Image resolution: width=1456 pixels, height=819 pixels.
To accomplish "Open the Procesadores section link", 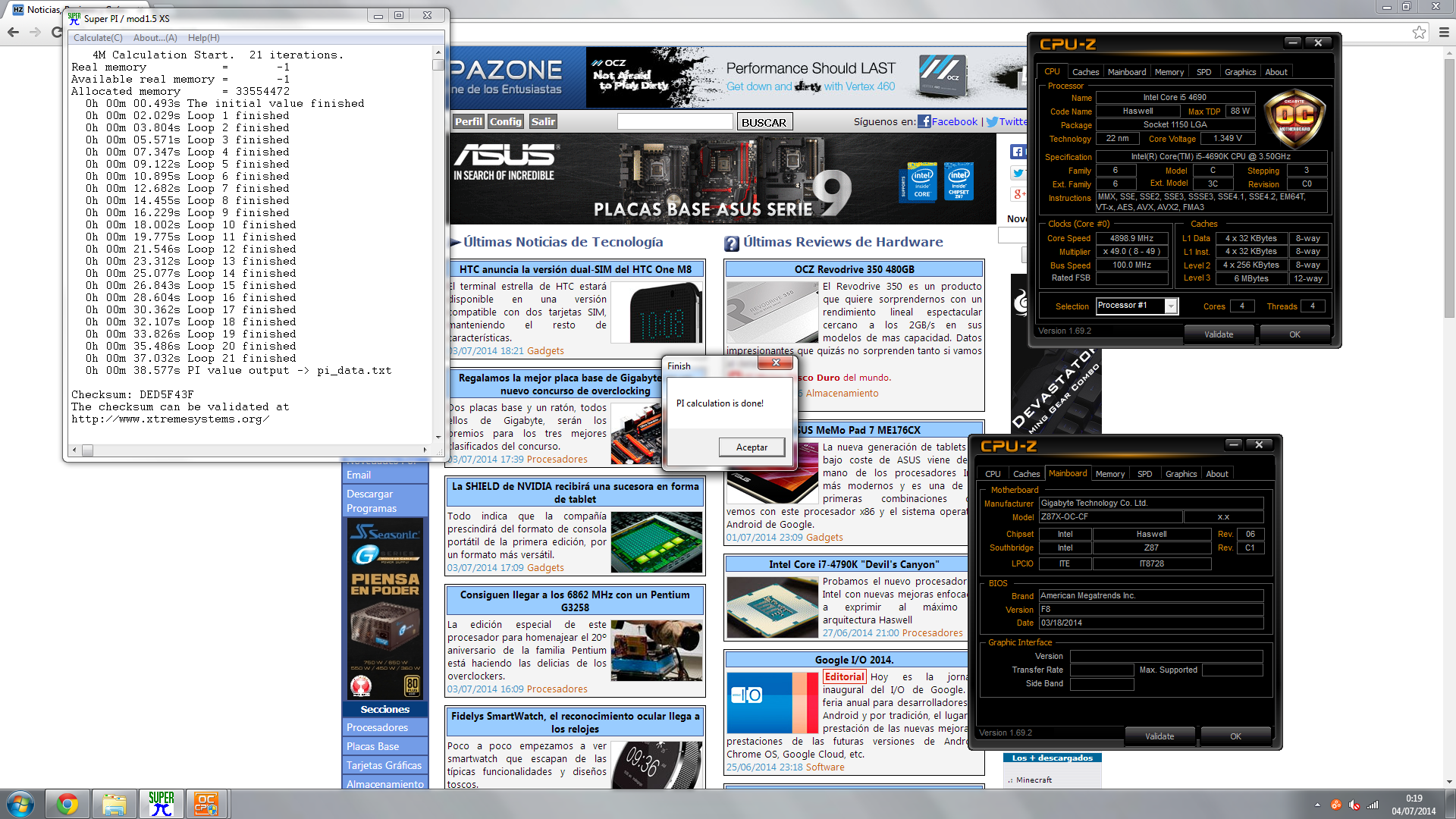I will click(377, 727).
